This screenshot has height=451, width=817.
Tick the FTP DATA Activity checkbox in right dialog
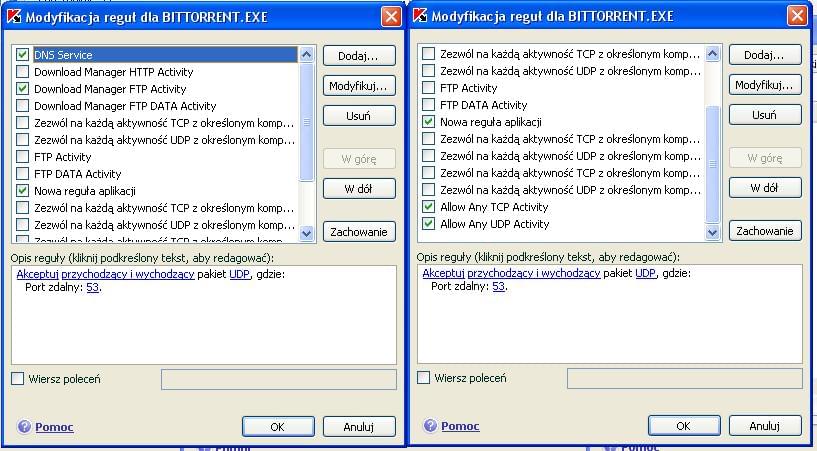click(428, 105)
